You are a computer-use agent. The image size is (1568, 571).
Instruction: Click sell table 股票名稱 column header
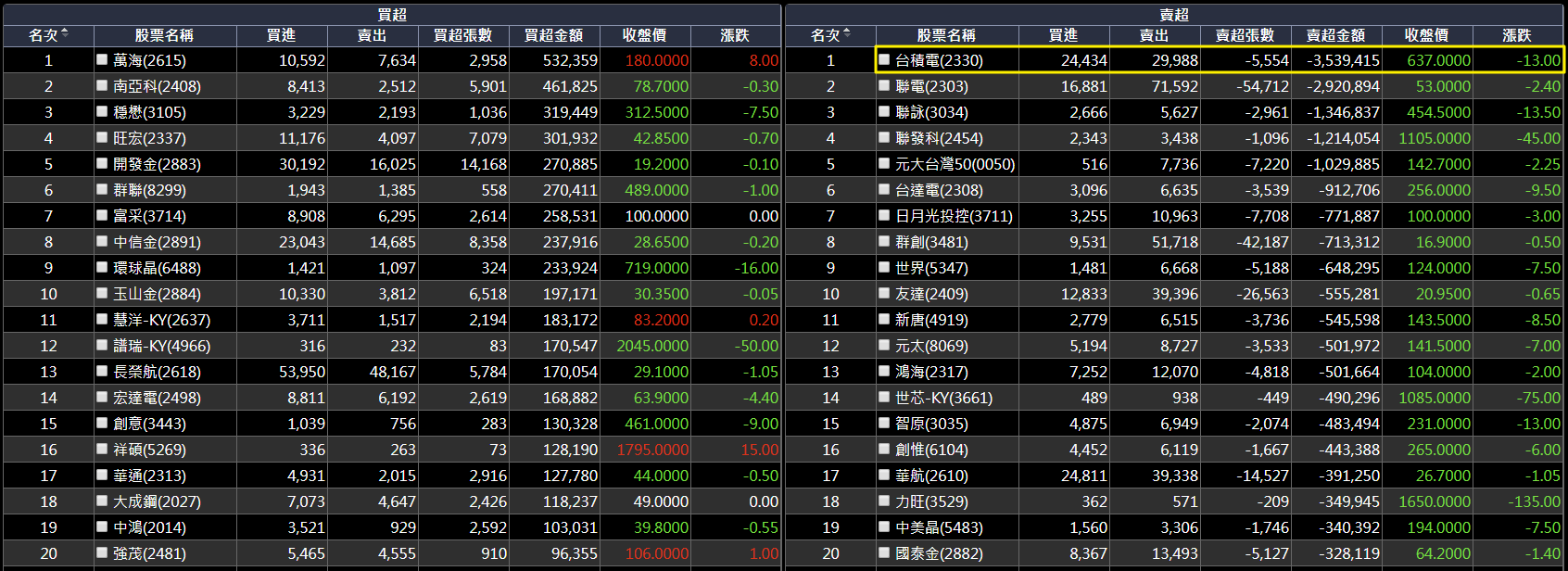pyautogui.click(x=946, y=35)
